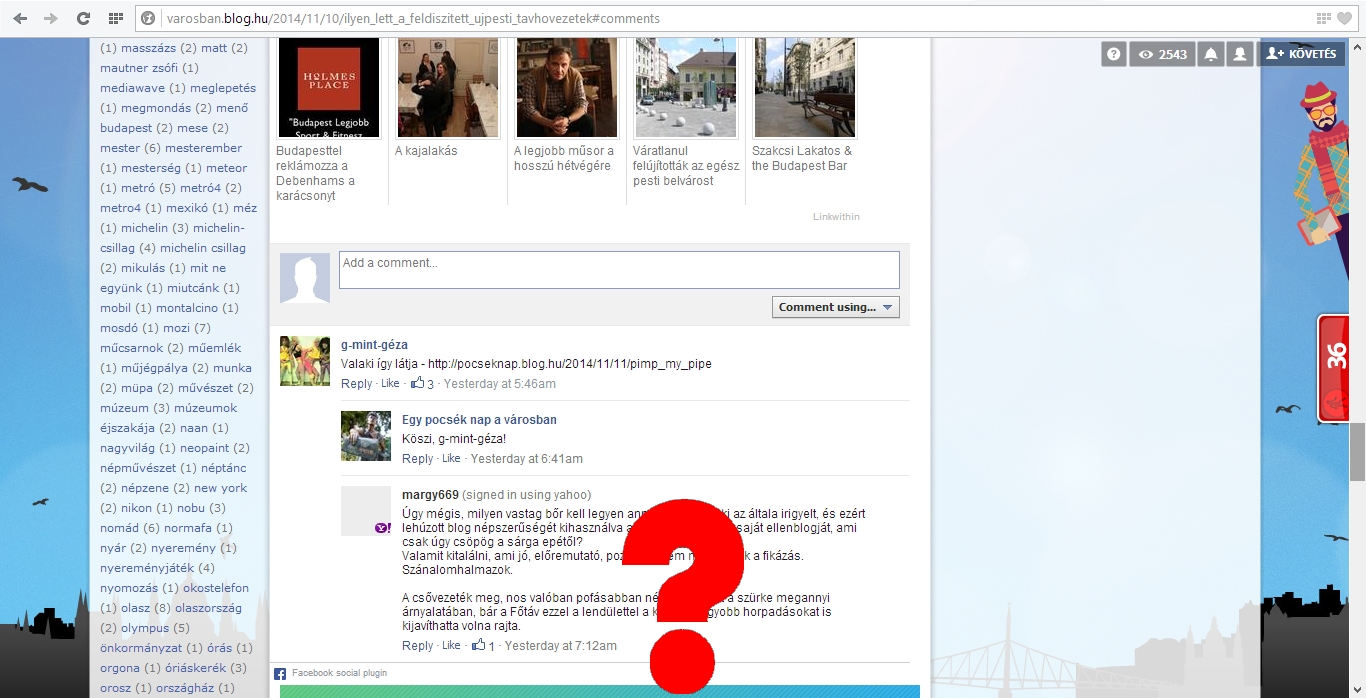The height and width of the screenshot is (698, 1366).
Task: Open the önkormányzat tag
Action: [141, 648]
